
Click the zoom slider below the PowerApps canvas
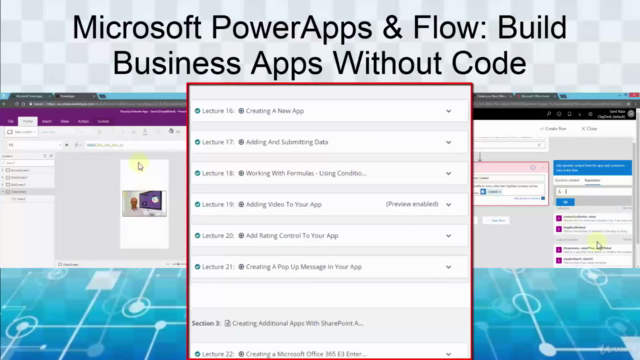[x=178, y=264]
